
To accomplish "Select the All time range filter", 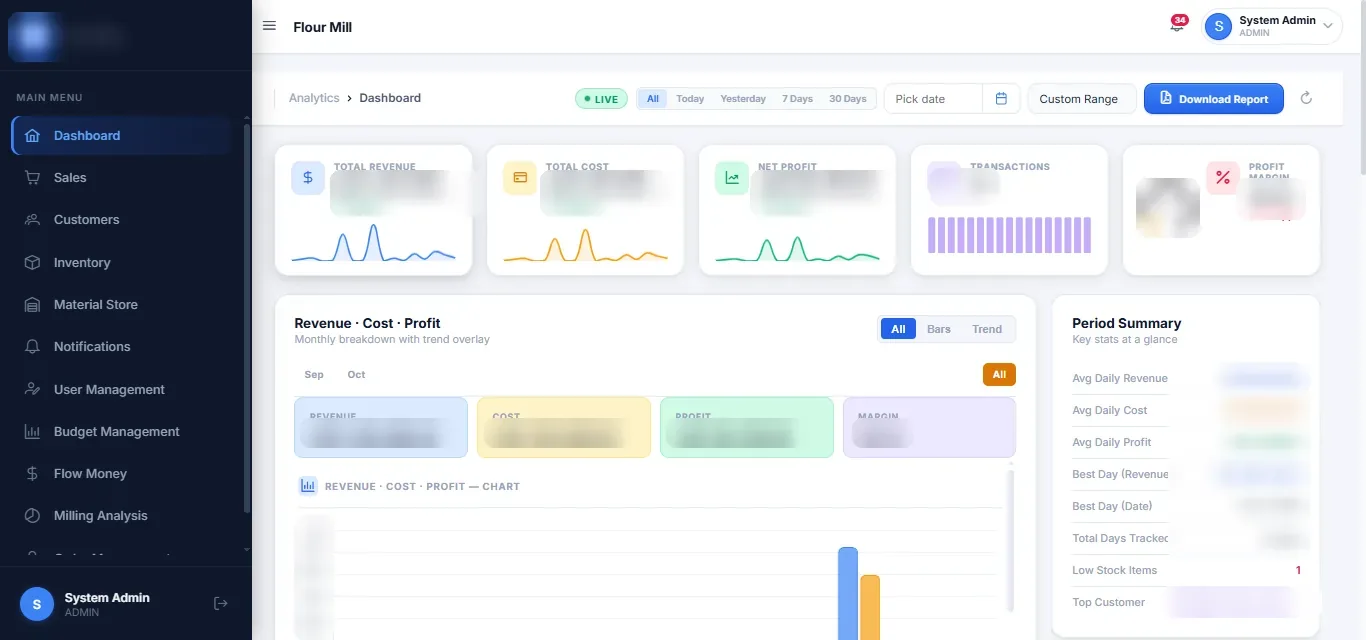I will pyautogui.click(x=653, y=99).
